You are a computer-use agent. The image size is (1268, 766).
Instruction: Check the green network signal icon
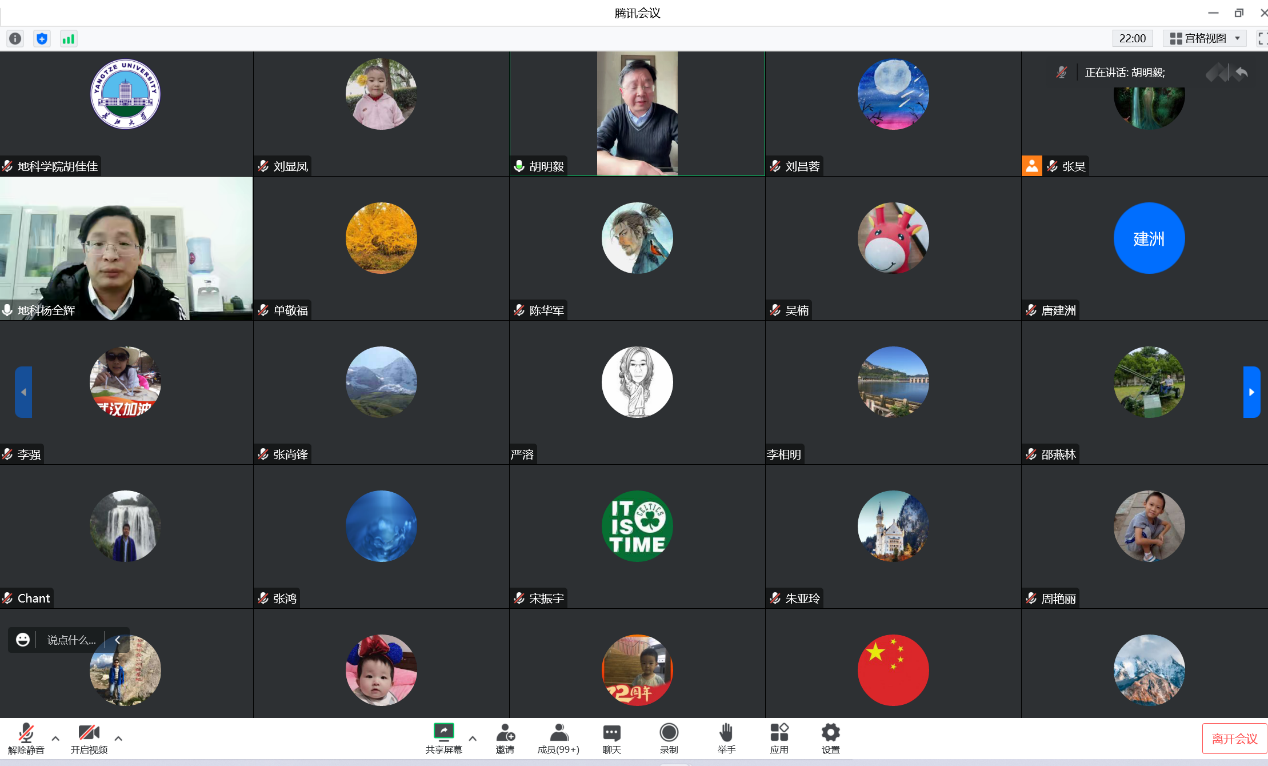coord(68,38)
